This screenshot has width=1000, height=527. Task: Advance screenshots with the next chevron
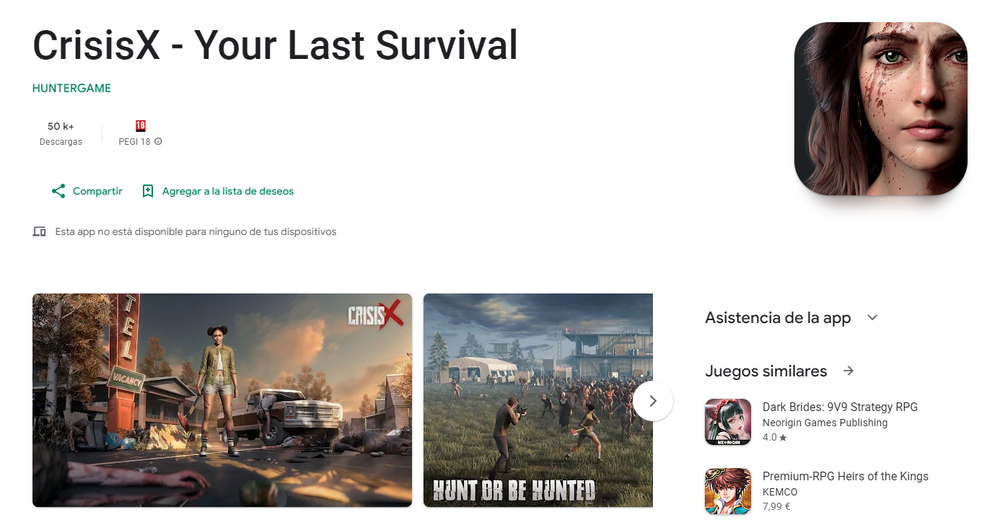[652, 401]
